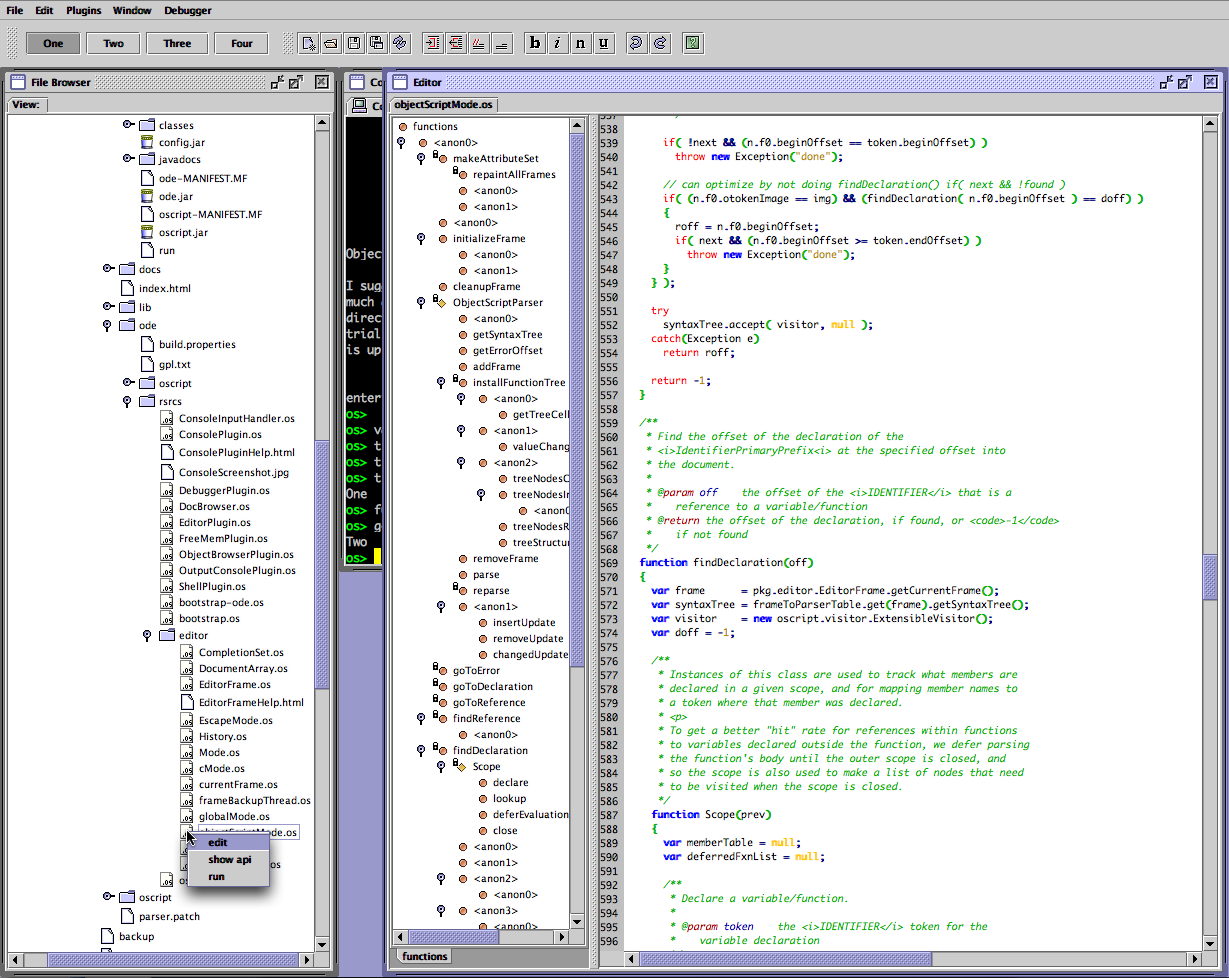Viewport: 1229px width, 978px height.
Task: Choose "show api" from the context menu
Action: tap(229, 859)
